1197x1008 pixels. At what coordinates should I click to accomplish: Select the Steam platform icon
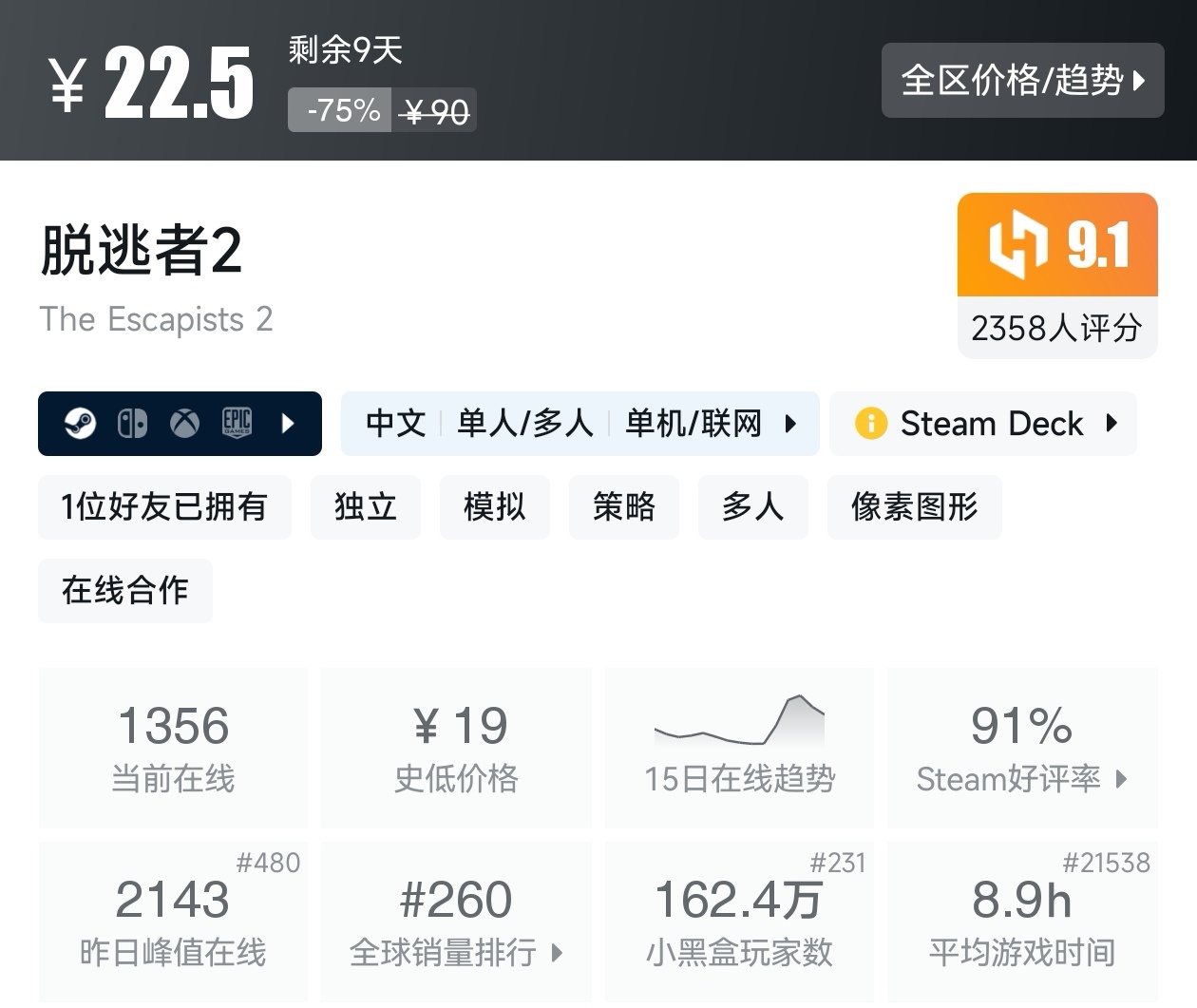coord(81,423)
